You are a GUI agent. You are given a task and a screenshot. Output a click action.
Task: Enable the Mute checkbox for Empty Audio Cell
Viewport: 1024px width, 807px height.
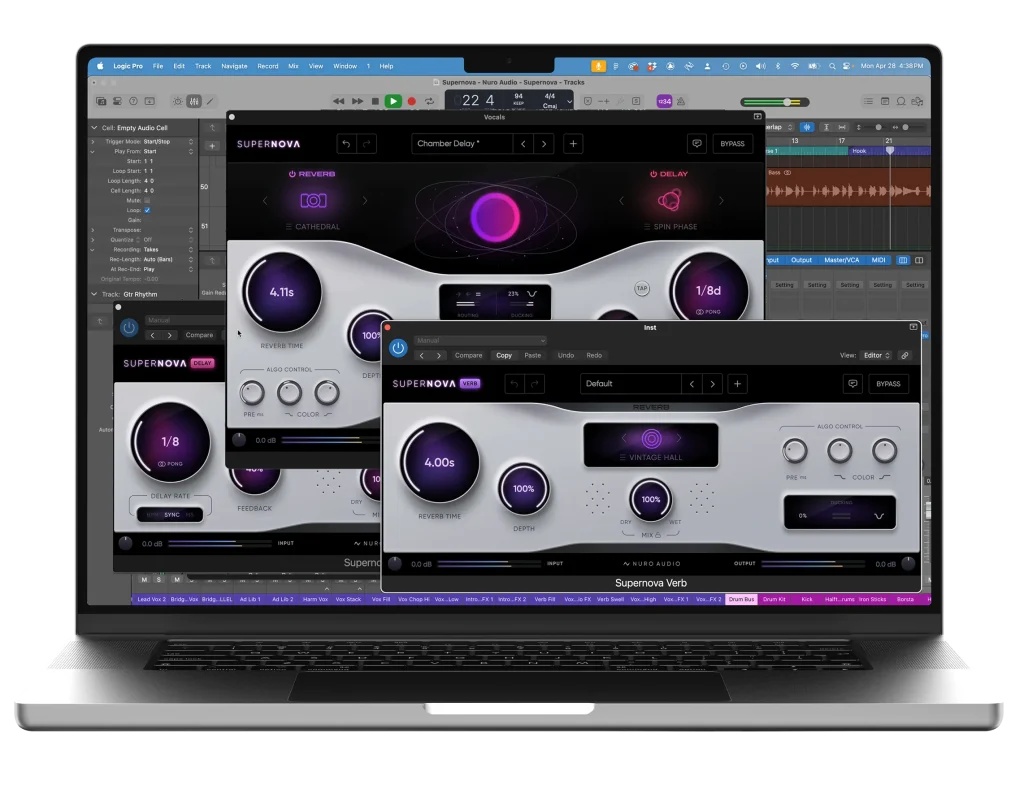coord(147,200)
